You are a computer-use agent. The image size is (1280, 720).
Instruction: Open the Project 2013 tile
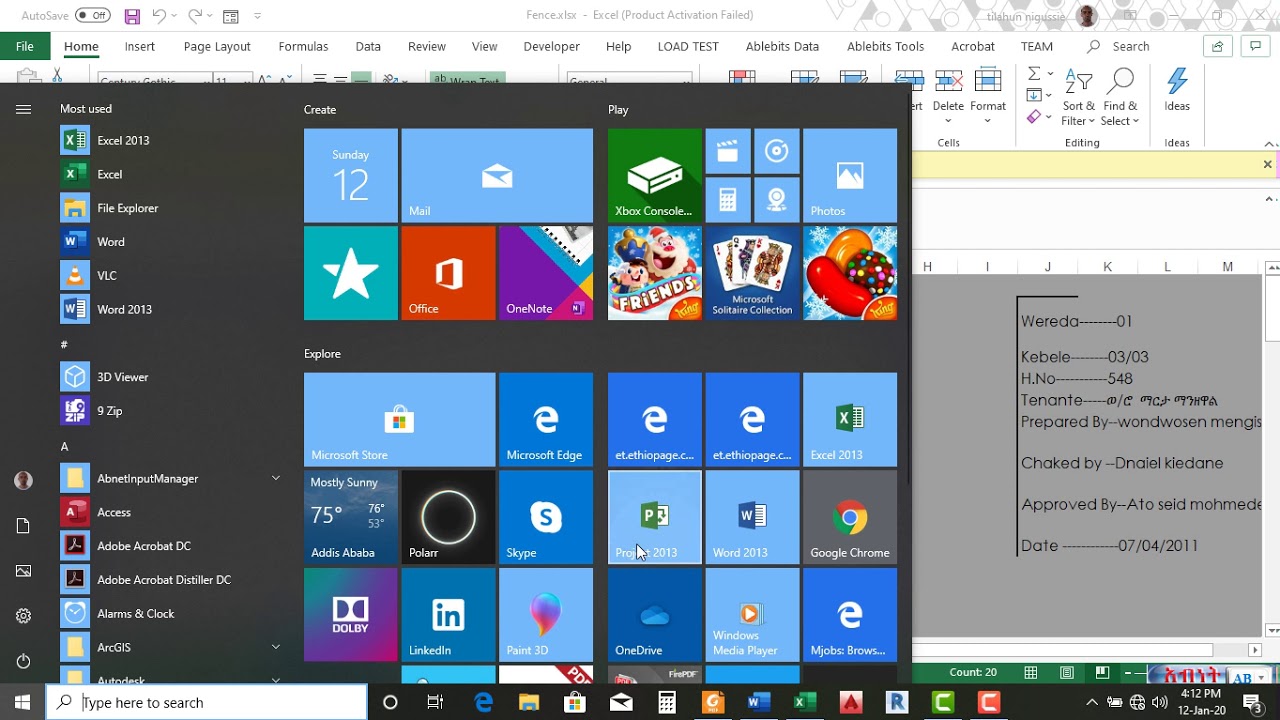point(655,517)
